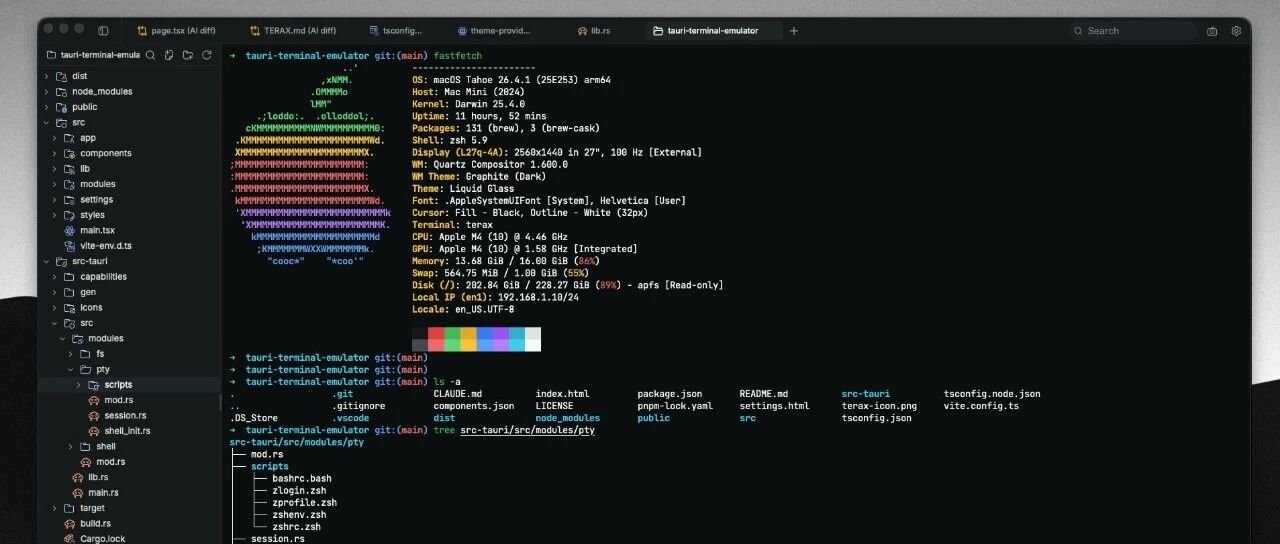The image size is (1280, 544).
Task: Expand the public folder chevron
Action: point(46,107)
